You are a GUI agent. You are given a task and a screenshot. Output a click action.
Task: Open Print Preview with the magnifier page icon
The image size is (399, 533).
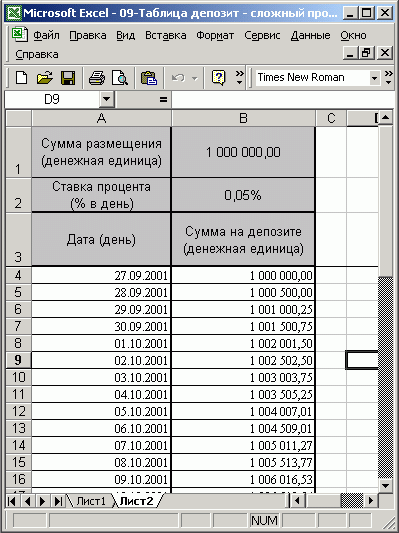point(120,78)
